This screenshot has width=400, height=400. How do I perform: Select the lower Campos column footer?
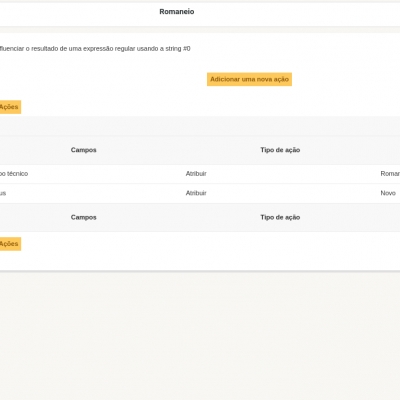click(x=83, y=217)
